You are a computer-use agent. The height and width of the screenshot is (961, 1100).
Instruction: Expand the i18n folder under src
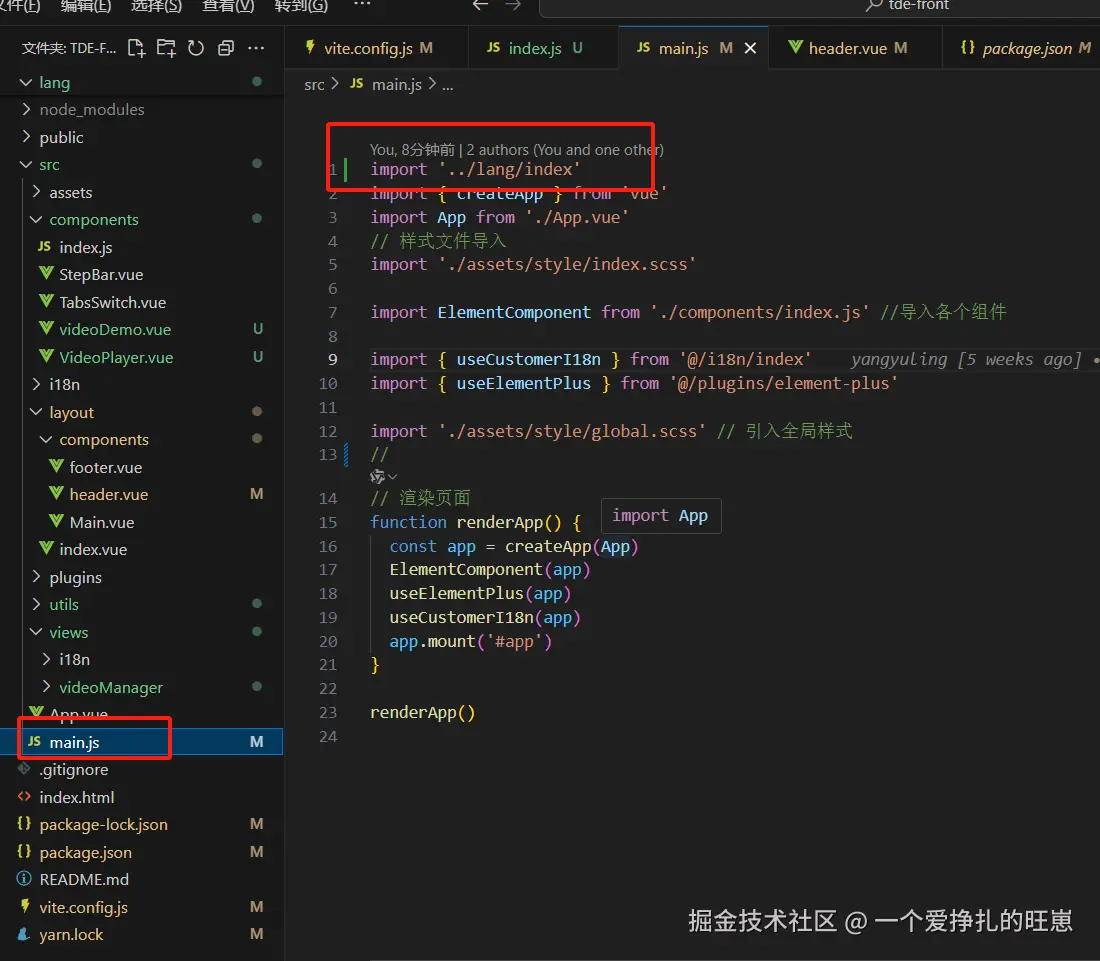click(x=142, y=385)
